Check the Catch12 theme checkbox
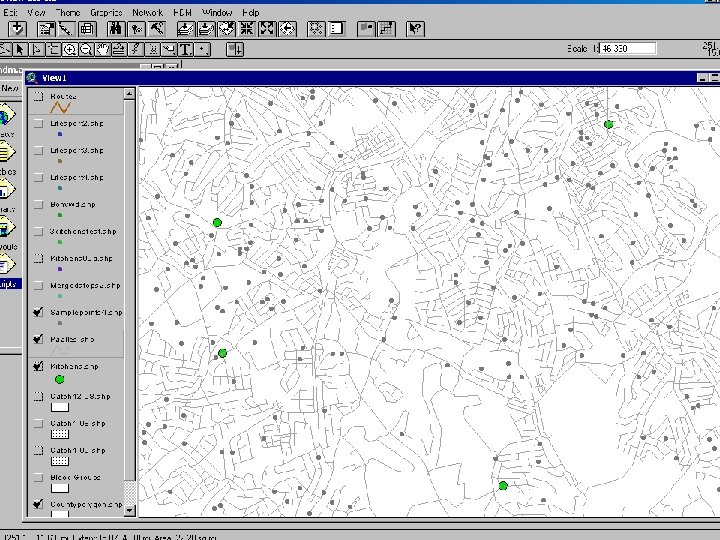Image resolution: width=720 pixels, height=540 pixels. (x=39, y=396)
